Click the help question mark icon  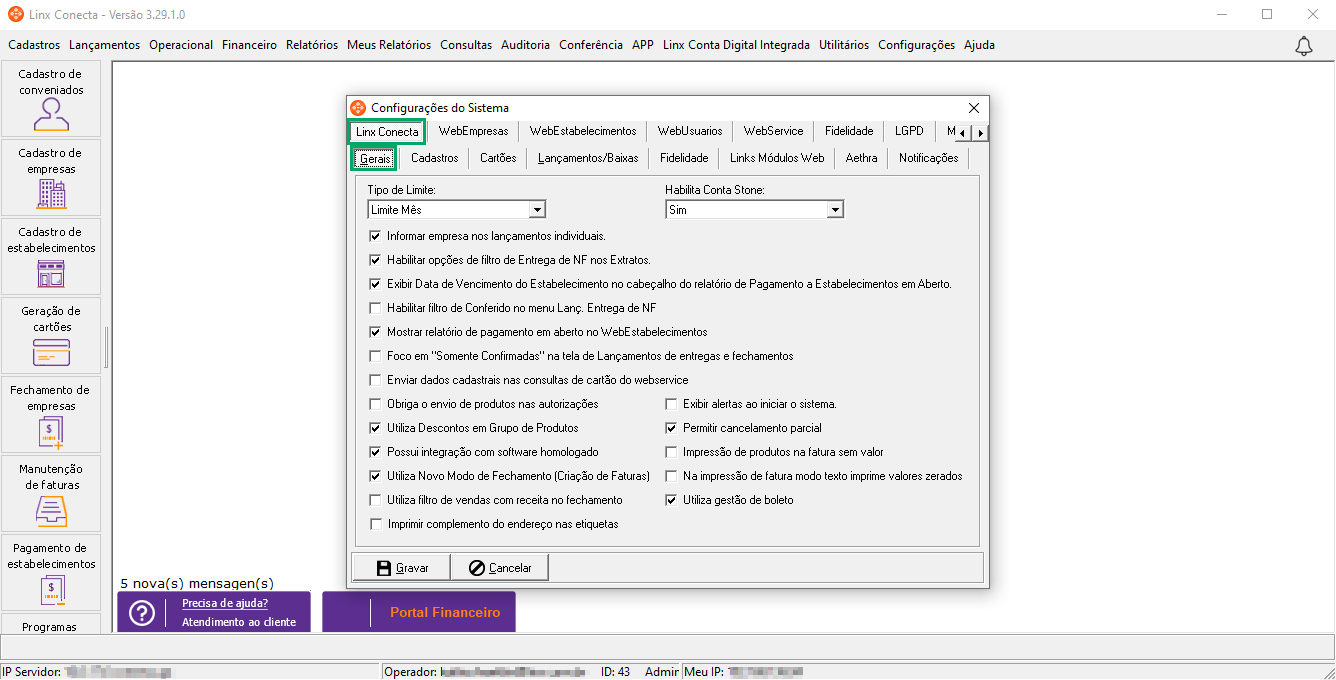coord(143,614)
